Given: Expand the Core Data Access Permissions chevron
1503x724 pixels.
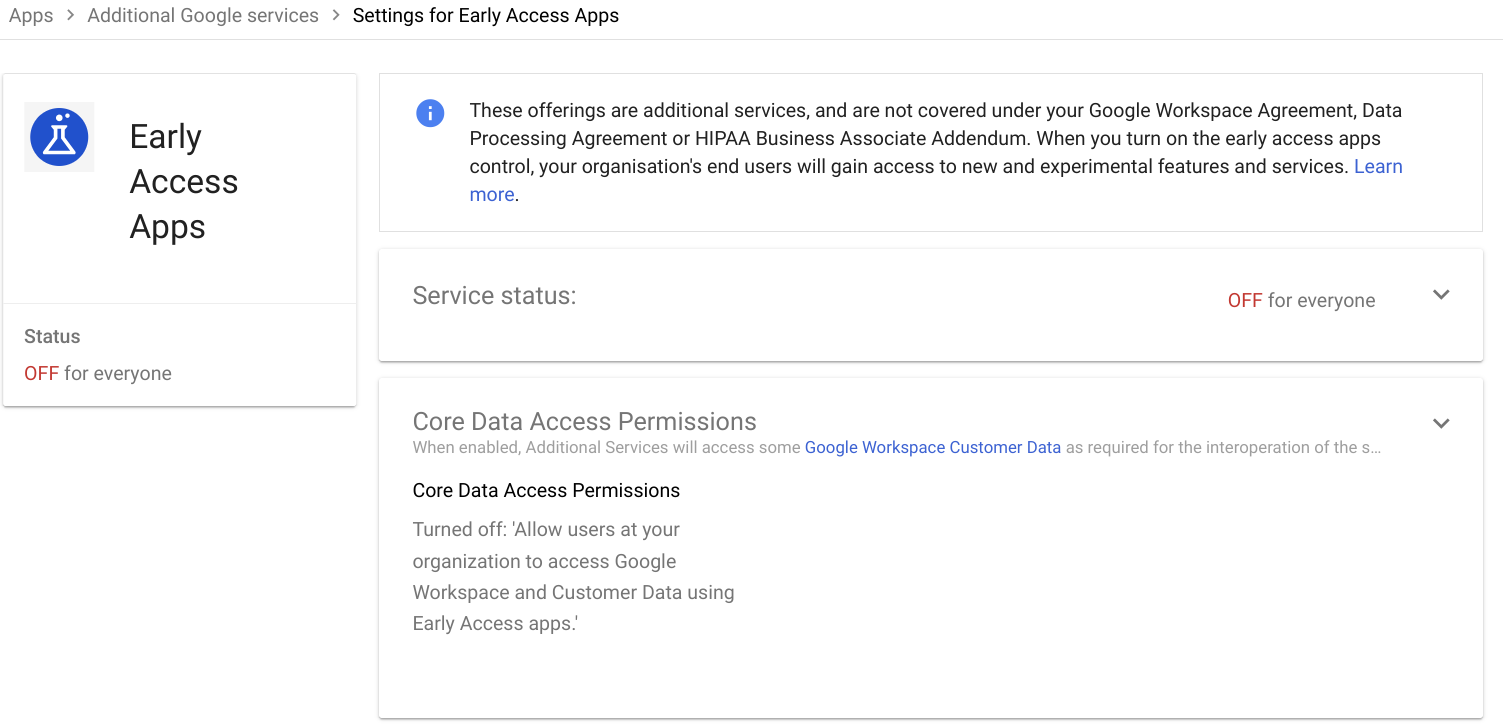Looking at the screenshot, I should click(1441, 423).
